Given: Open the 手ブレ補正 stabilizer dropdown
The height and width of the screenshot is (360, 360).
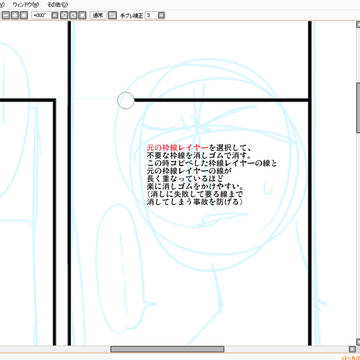Looking at the screenshot, I should coord(161,15).
